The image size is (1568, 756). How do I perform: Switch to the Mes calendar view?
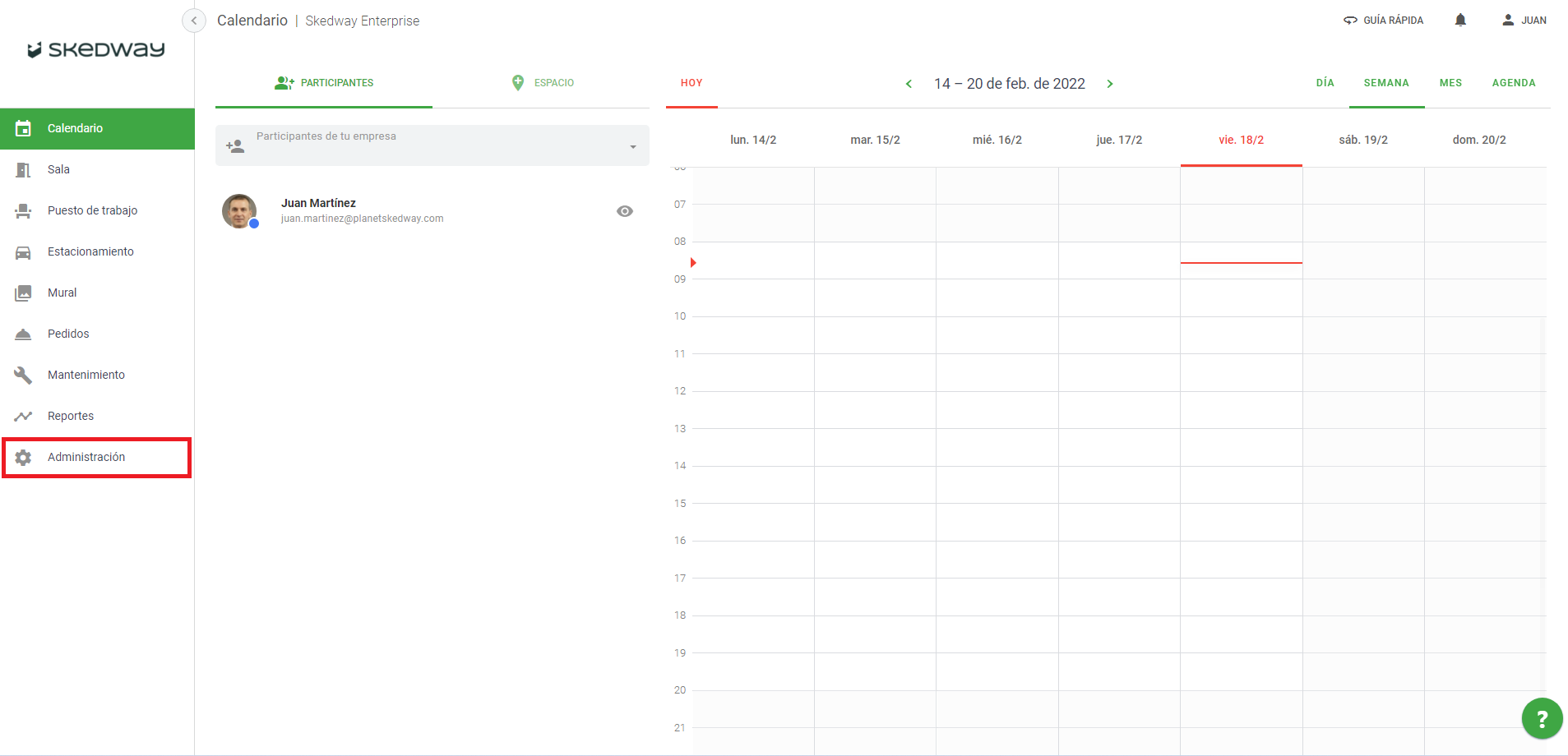[1450, 83]
